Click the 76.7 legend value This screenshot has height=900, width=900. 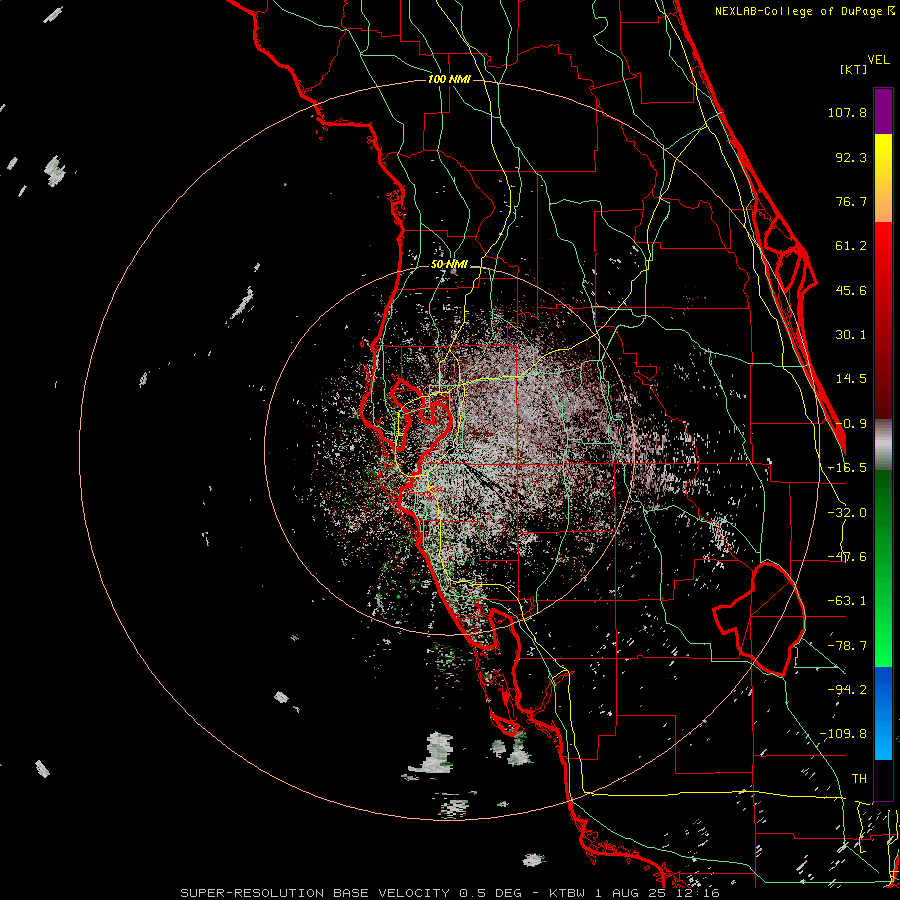(x=851, y=201)
